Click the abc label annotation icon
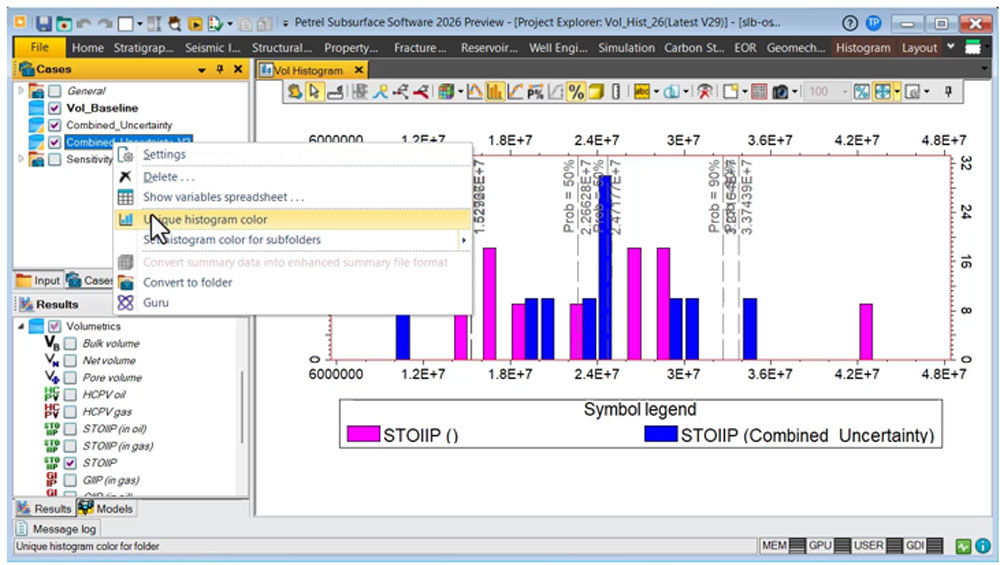Screen dimensions: 1000x565 point(641,92)
